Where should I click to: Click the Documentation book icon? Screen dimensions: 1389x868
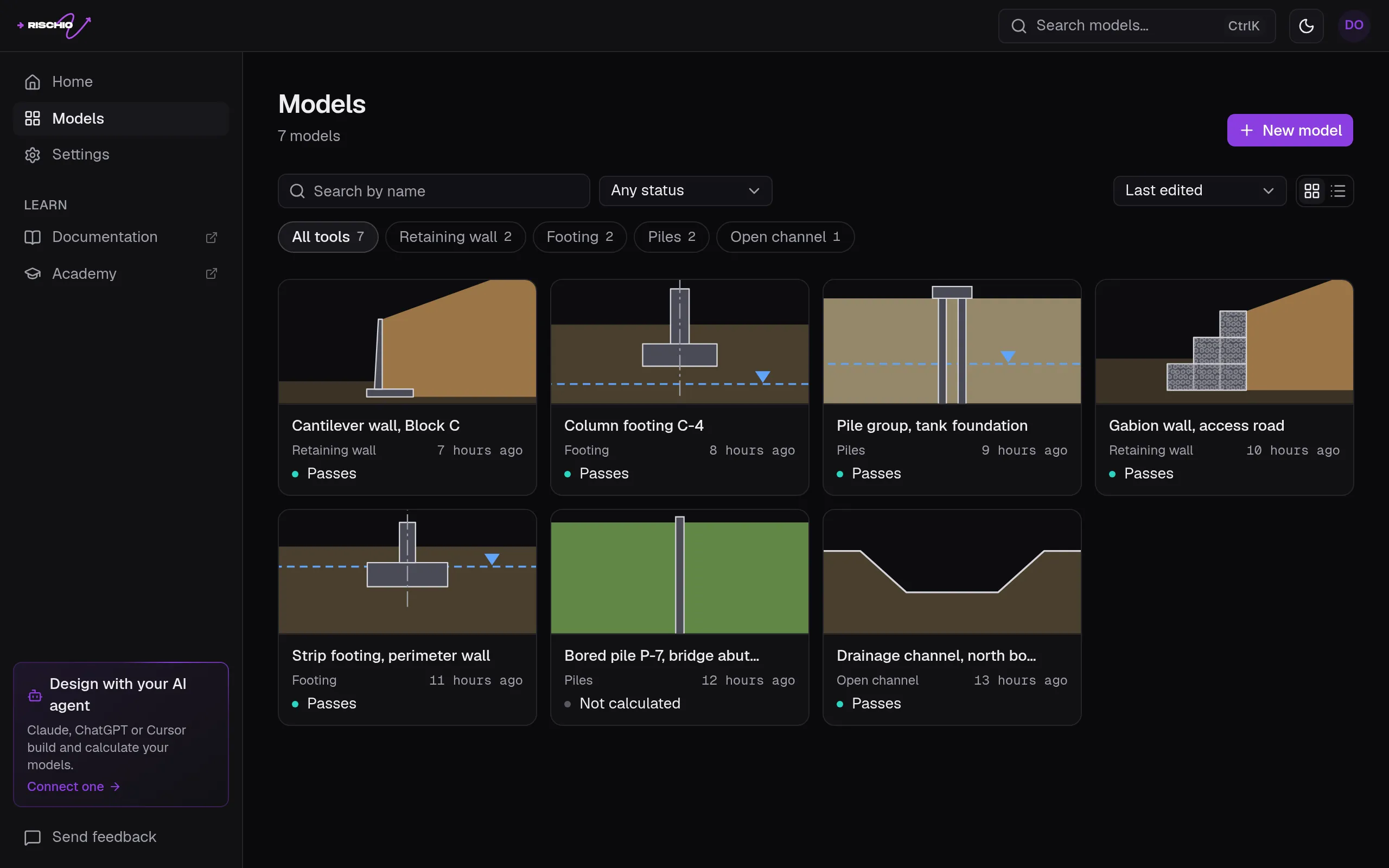(x=33, y=237)
